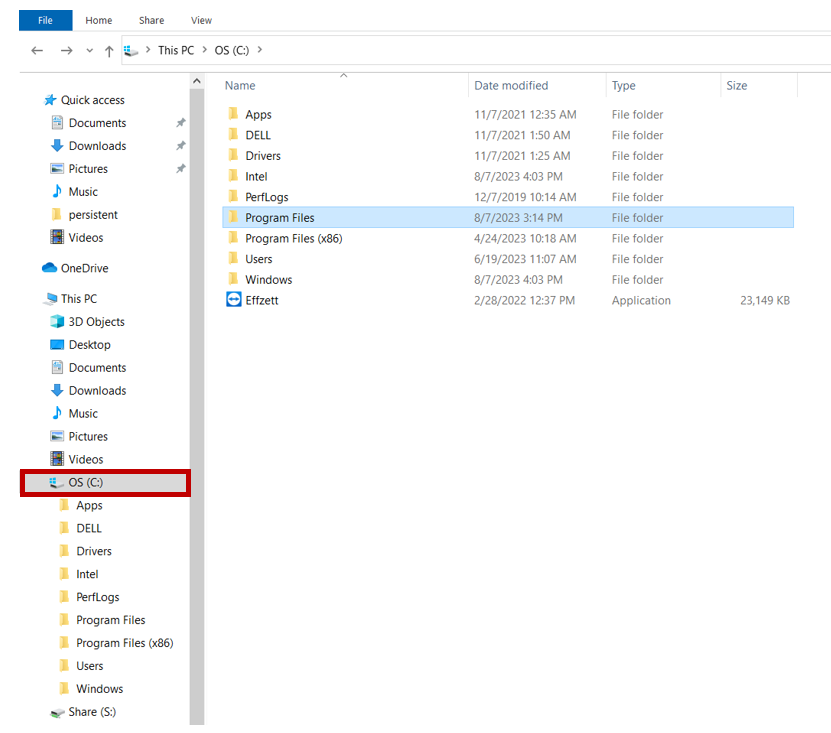Viewport: 831px width, 733px height.
Task: Open recent locations dropdown arrow
Action: coord(89,51)
